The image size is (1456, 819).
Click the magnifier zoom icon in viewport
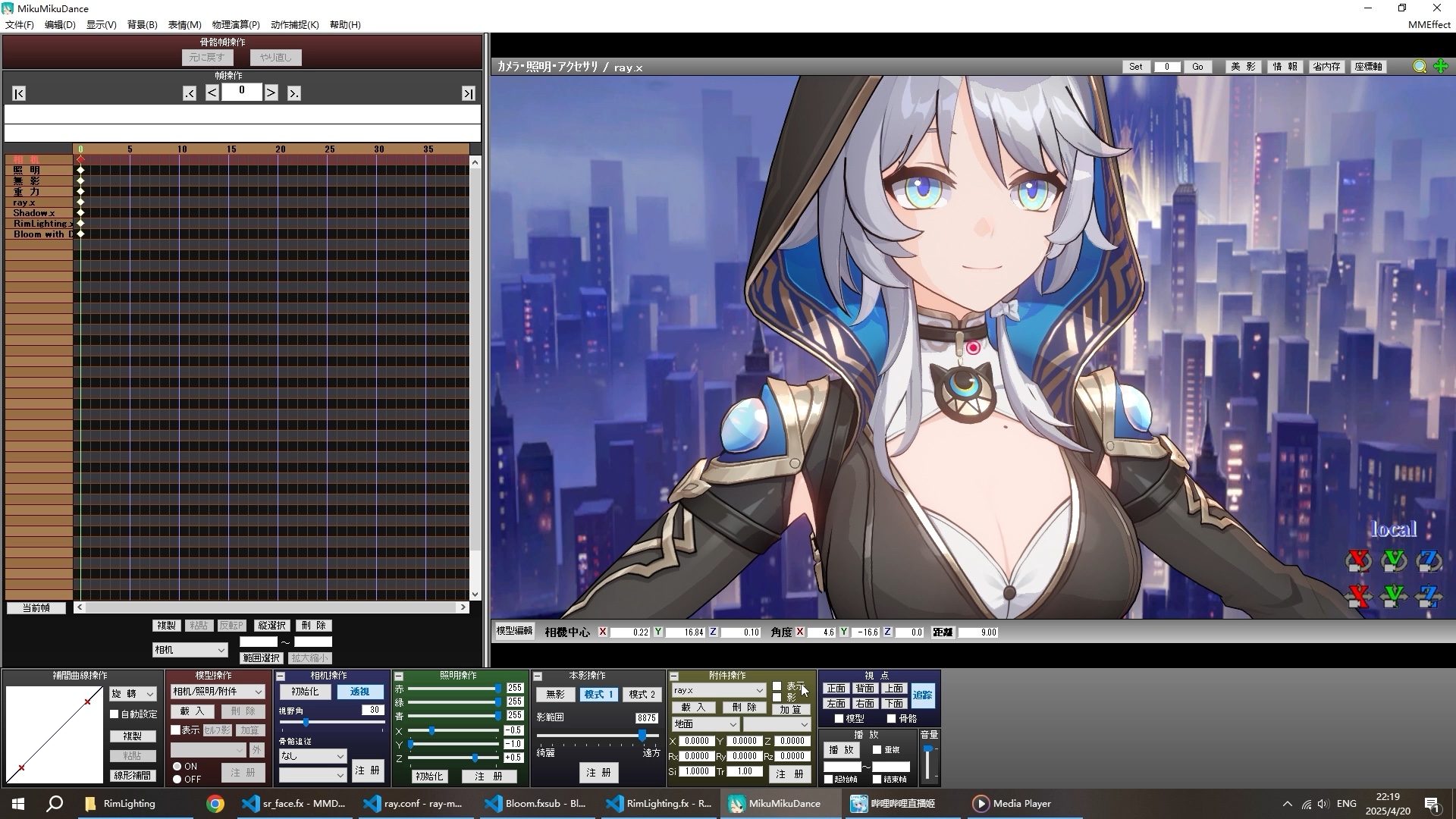(x=1420, y=67)
